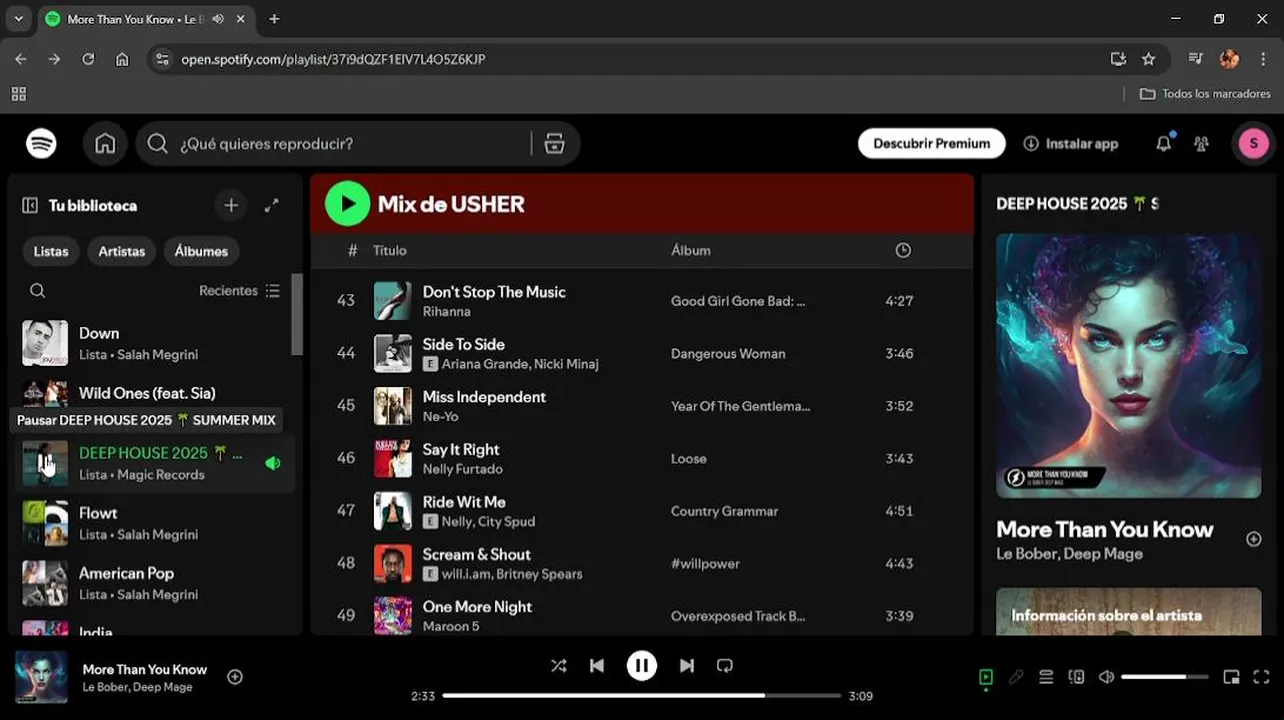Open the profile avatar menu

[1254, 144]
